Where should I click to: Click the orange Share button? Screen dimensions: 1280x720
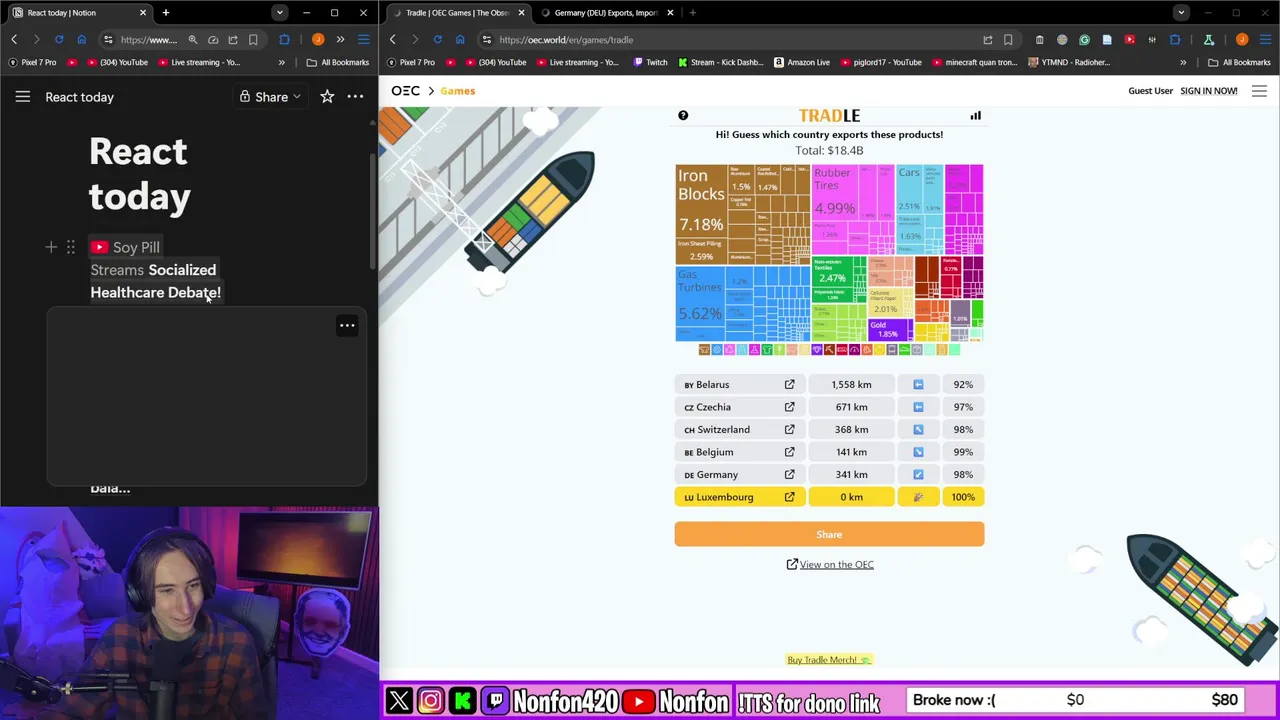click(829, 534)
